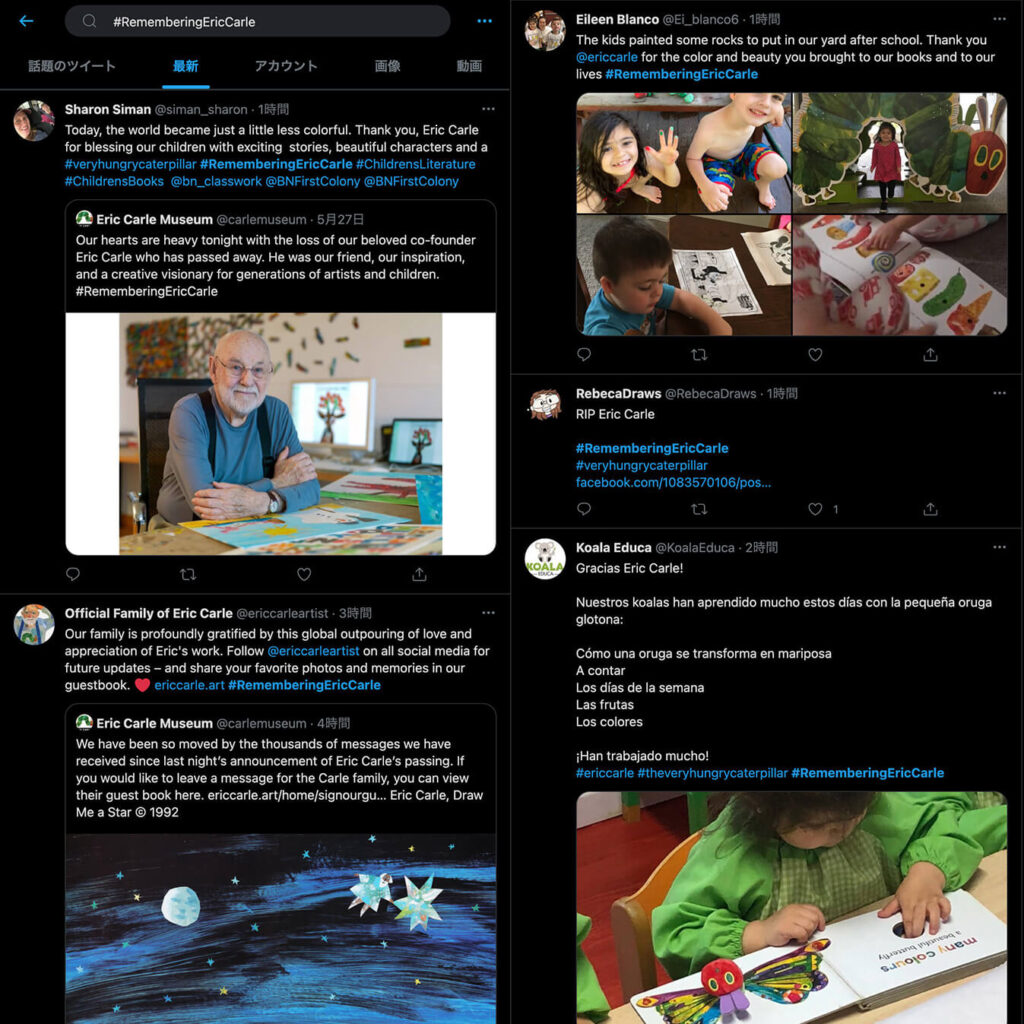Like Sharon Siman's tweet
The width and height of the screenshot is (1024, 1024).
tap(304, 574)
